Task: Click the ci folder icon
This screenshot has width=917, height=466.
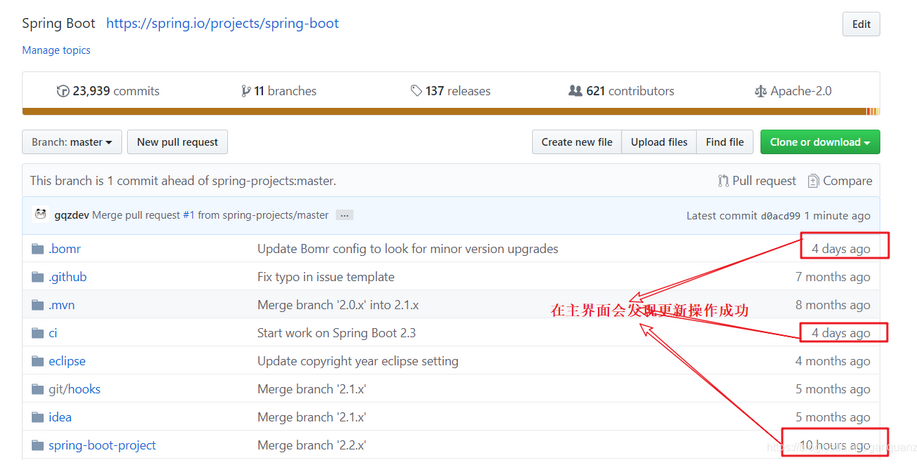Action: click(x=38, y=333)
